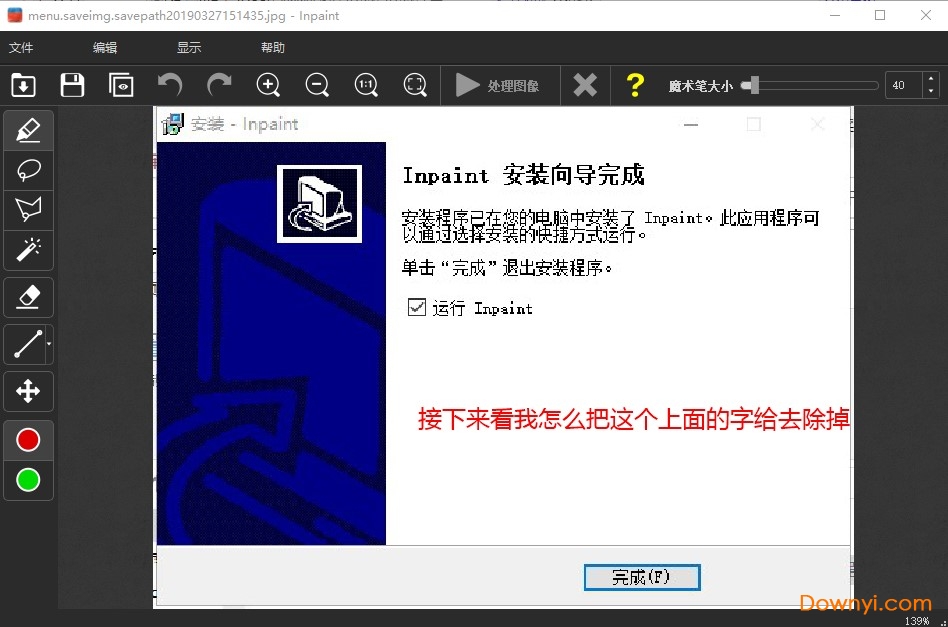Set image zoom to 1:1 actual size
Viewport: 948px width, 627px height.
[366, 85]
